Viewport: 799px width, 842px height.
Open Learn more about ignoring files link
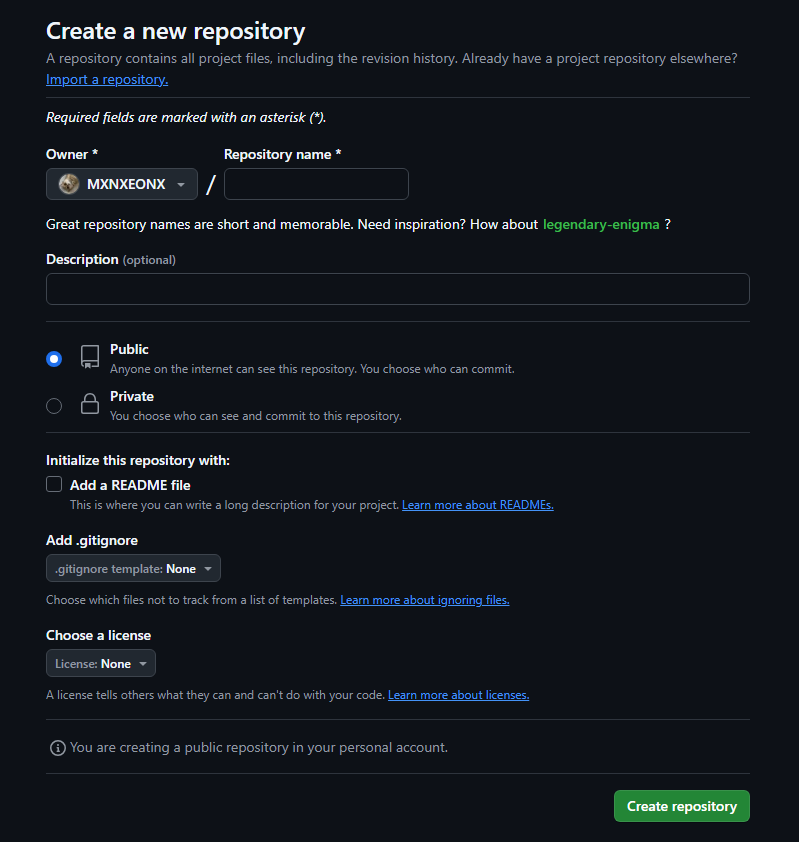point(424,599)
